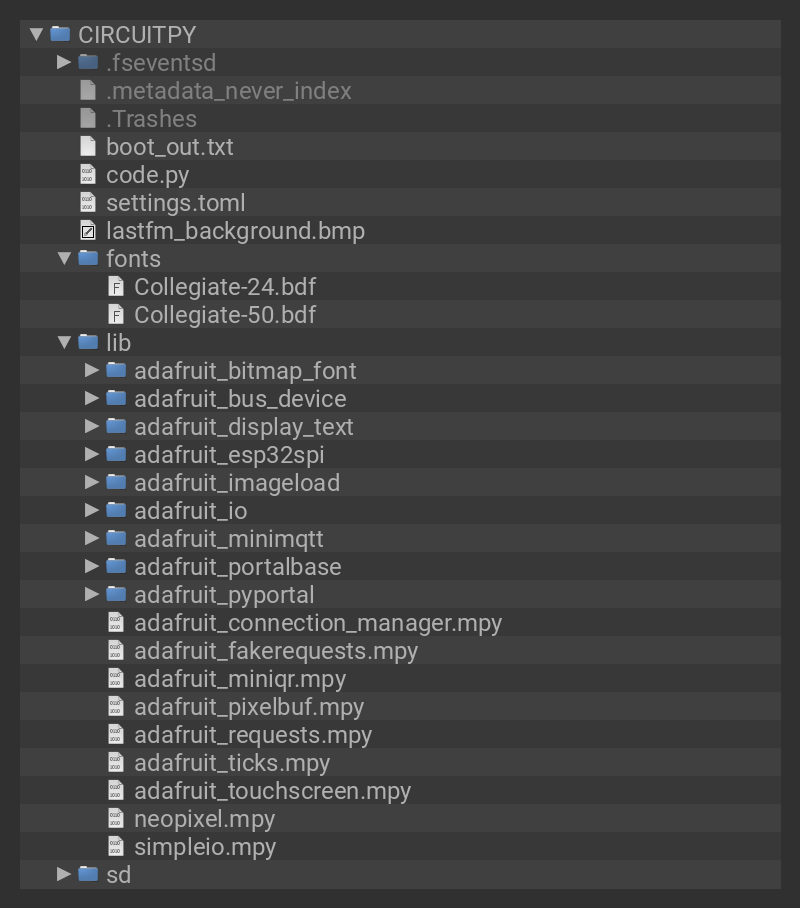The width and height of the screenshot is (800, 908).
Task: Select the .metadata_never_index entry
Action: tap(228, 91)
